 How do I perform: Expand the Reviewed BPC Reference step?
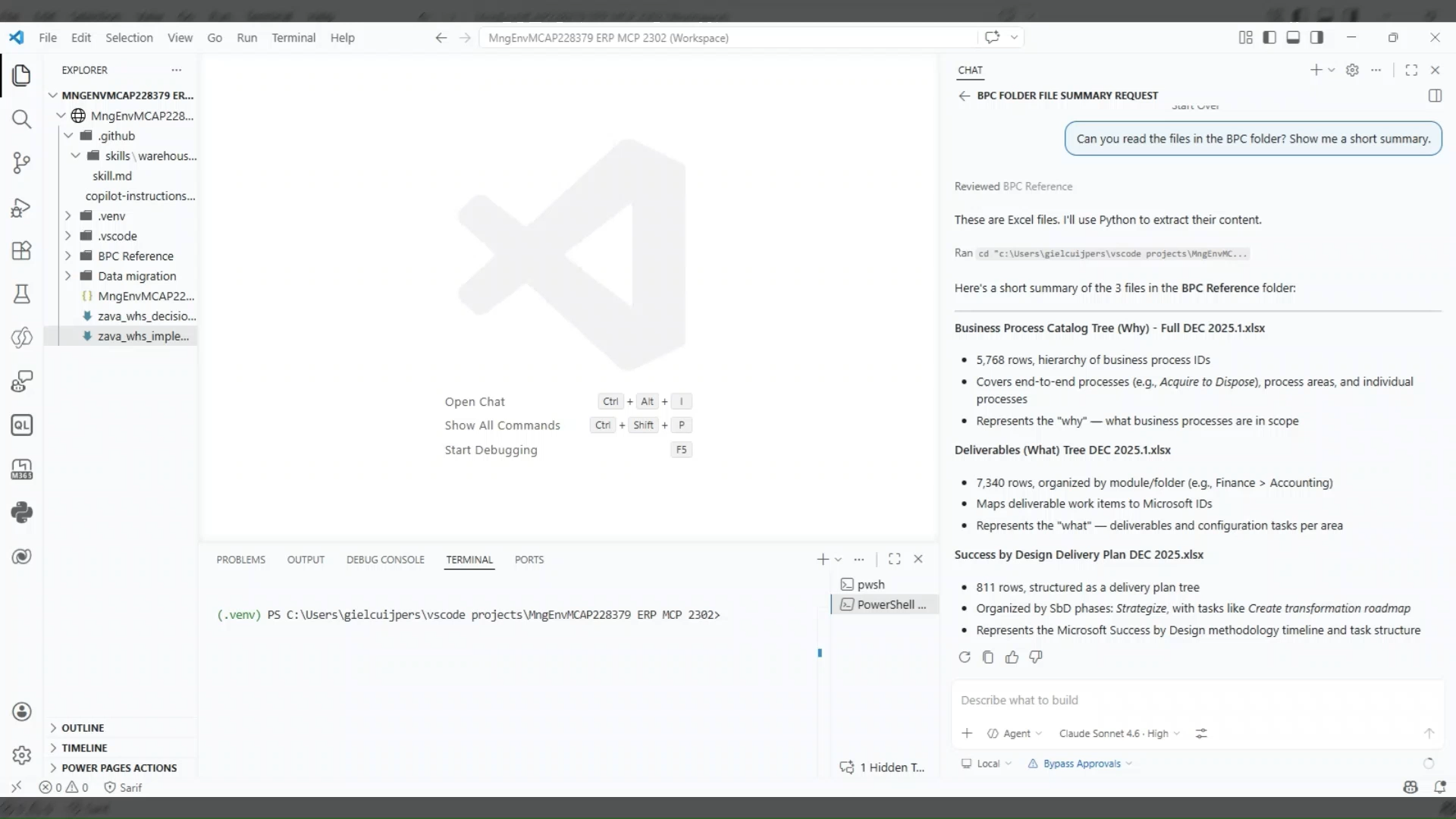[x=1013, y=187]
